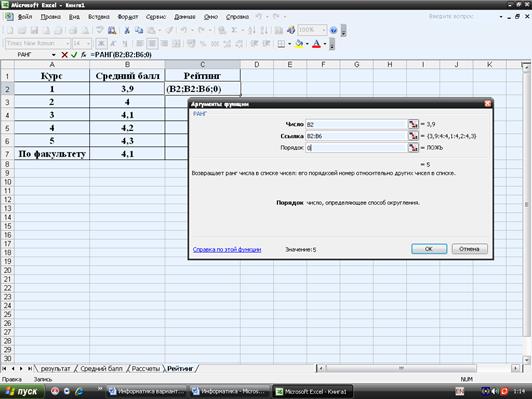Screen dimensions: 532x399
Task: Expand the zoom percentage dropdown
Action: [x=323, y=30]
